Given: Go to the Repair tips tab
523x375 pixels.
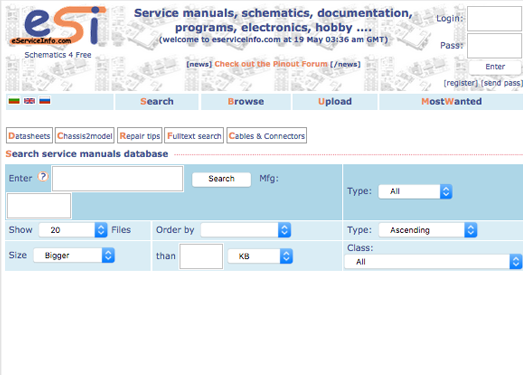Looking at the screenshot, I should click(140, 136).
